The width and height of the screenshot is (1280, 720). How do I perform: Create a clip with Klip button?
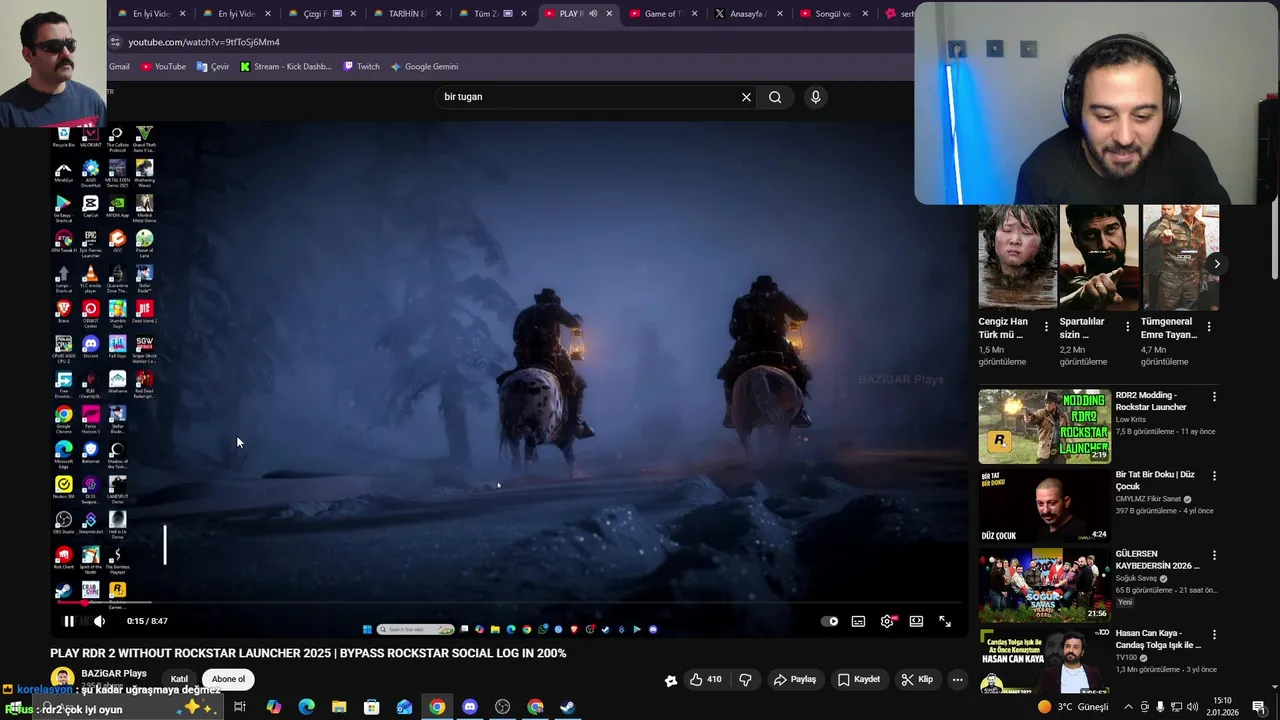pos(917,679)
